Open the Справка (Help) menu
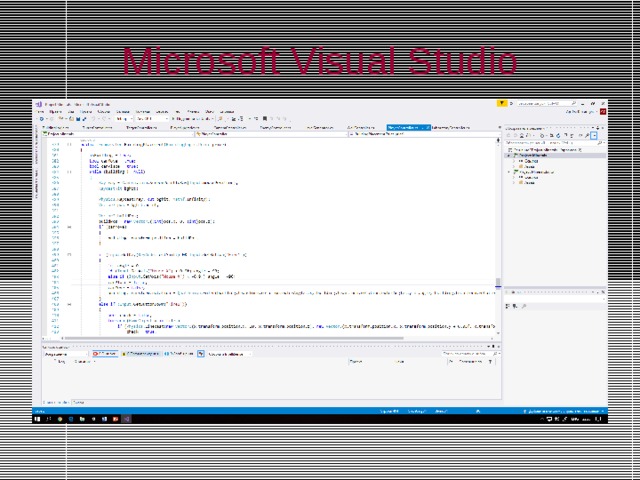640x480 pixels. tap(227, 111)
